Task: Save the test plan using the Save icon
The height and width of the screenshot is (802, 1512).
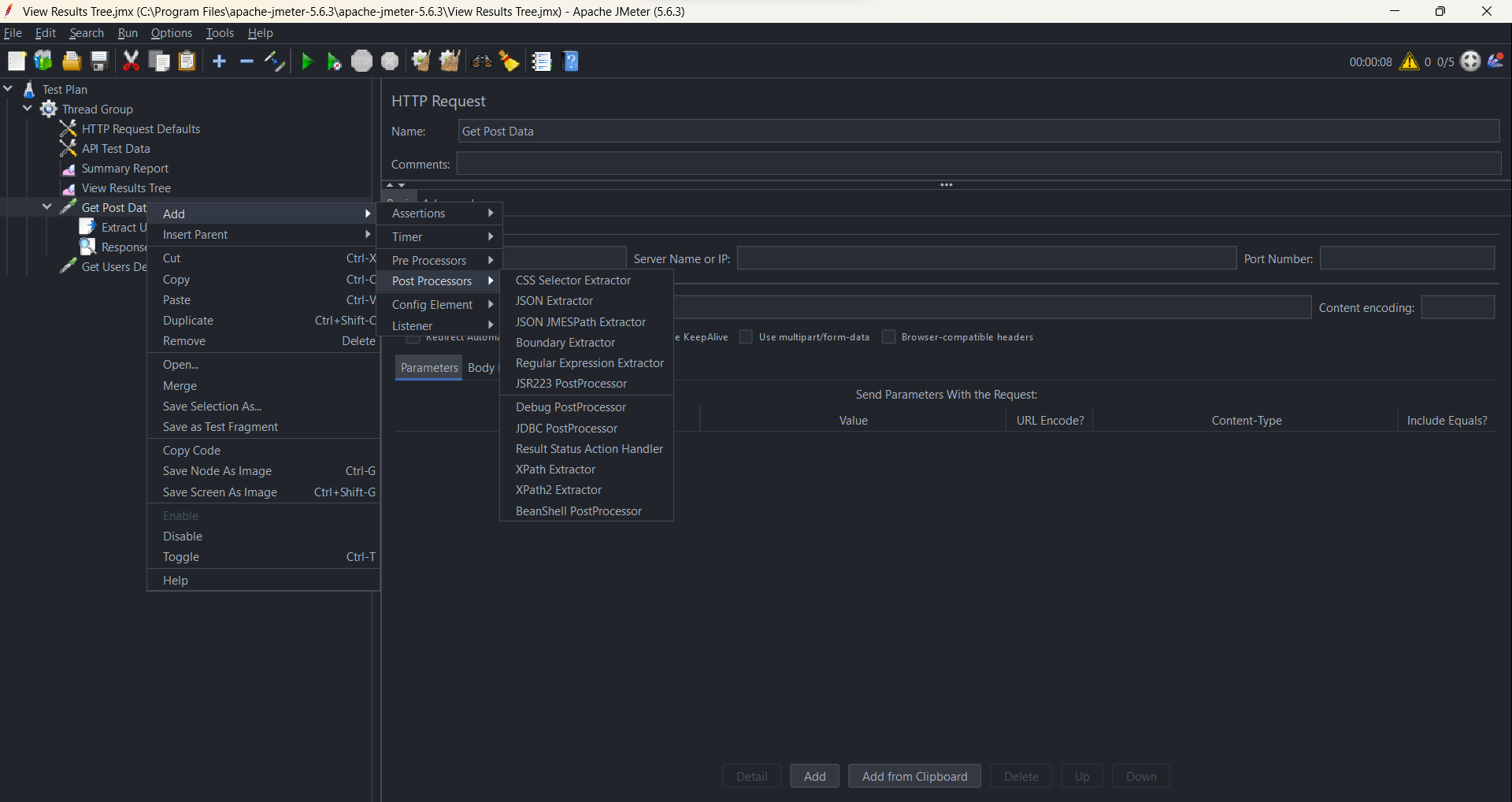Action: tap(98, 61)
